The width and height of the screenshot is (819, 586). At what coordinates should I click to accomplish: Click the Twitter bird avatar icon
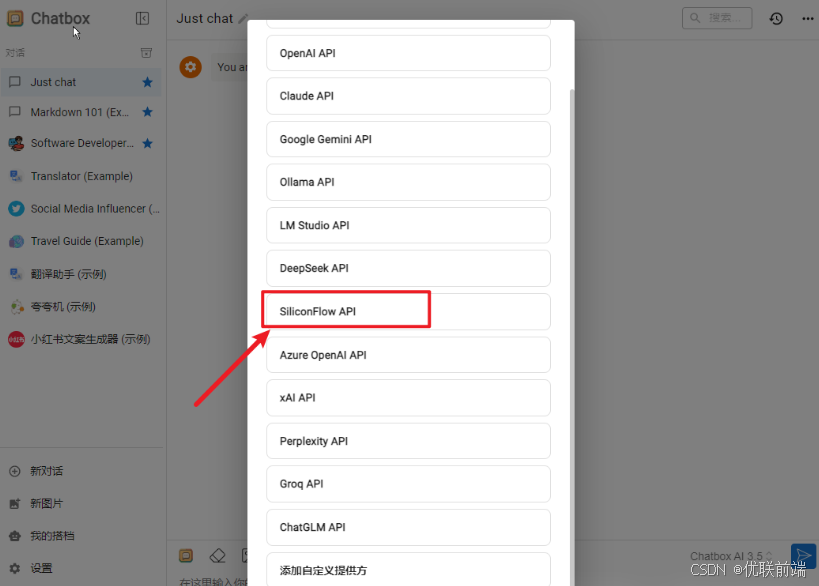[16, 208]
